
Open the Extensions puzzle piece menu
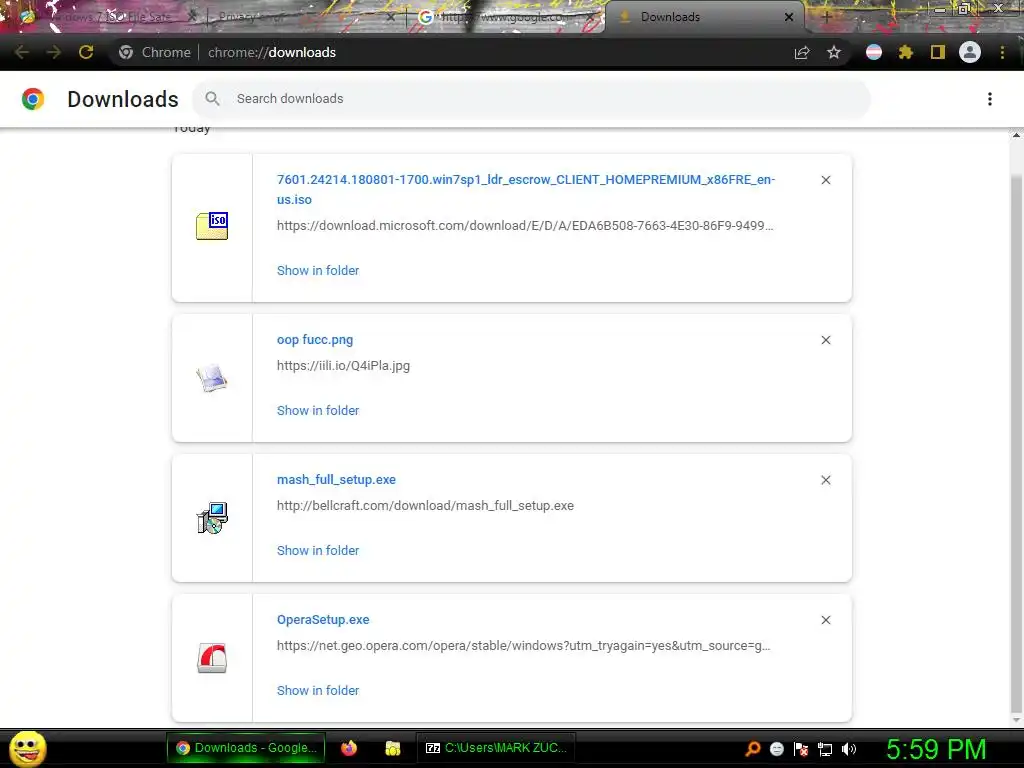point(906,52)
